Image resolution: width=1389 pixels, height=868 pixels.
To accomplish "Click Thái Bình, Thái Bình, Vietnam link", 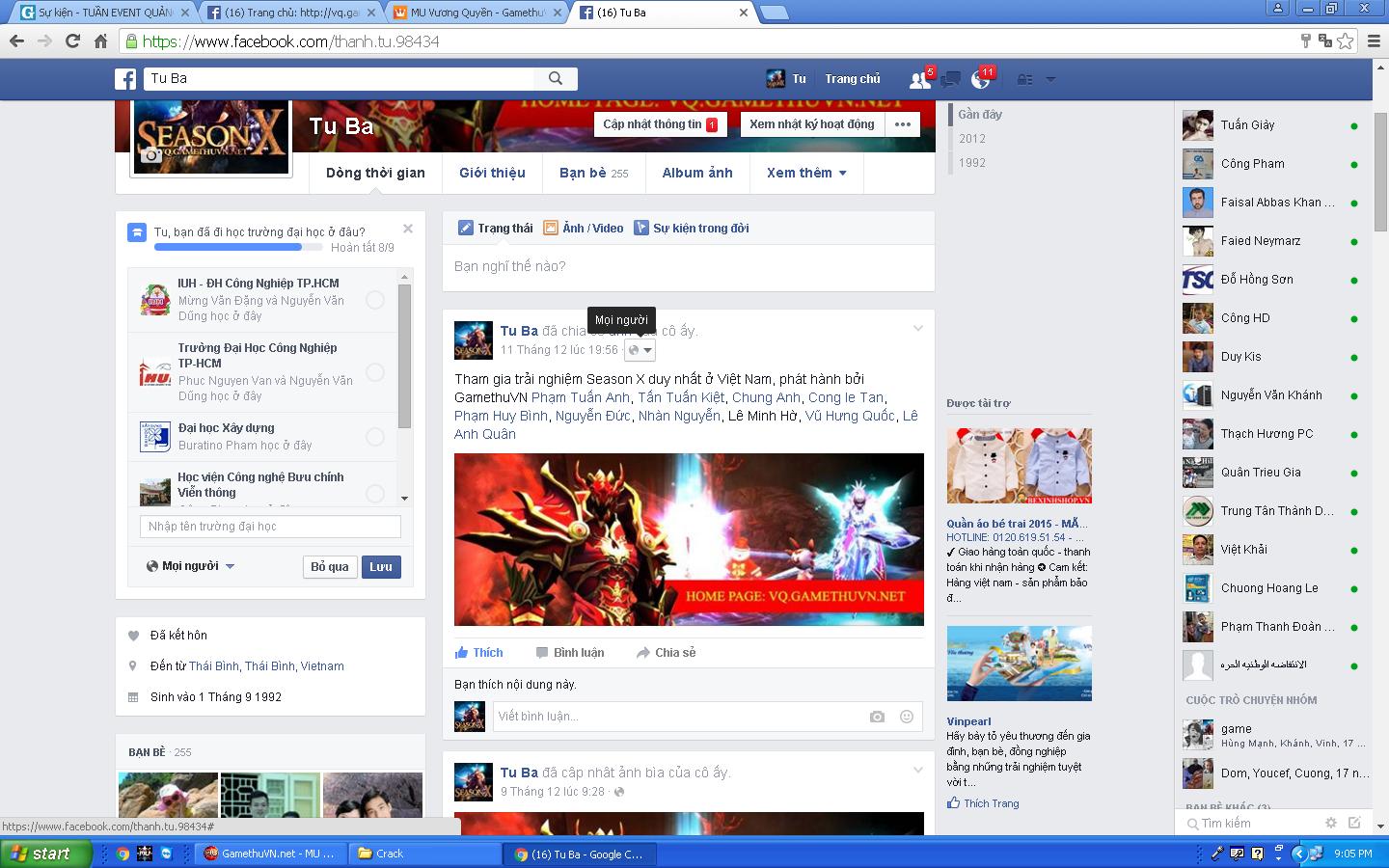I will pyautogui.click(x=266, y=666).
